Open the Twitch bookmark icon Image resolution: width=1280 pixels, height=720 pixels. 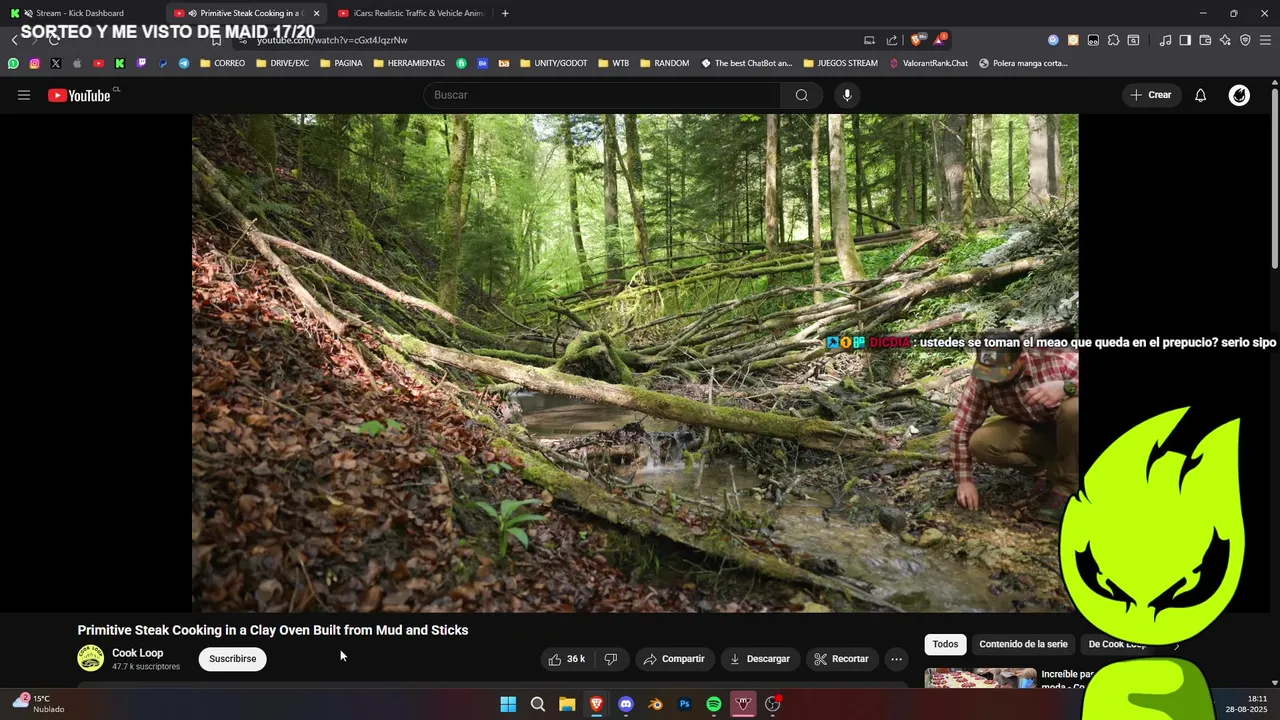click(x=141, y=63)
